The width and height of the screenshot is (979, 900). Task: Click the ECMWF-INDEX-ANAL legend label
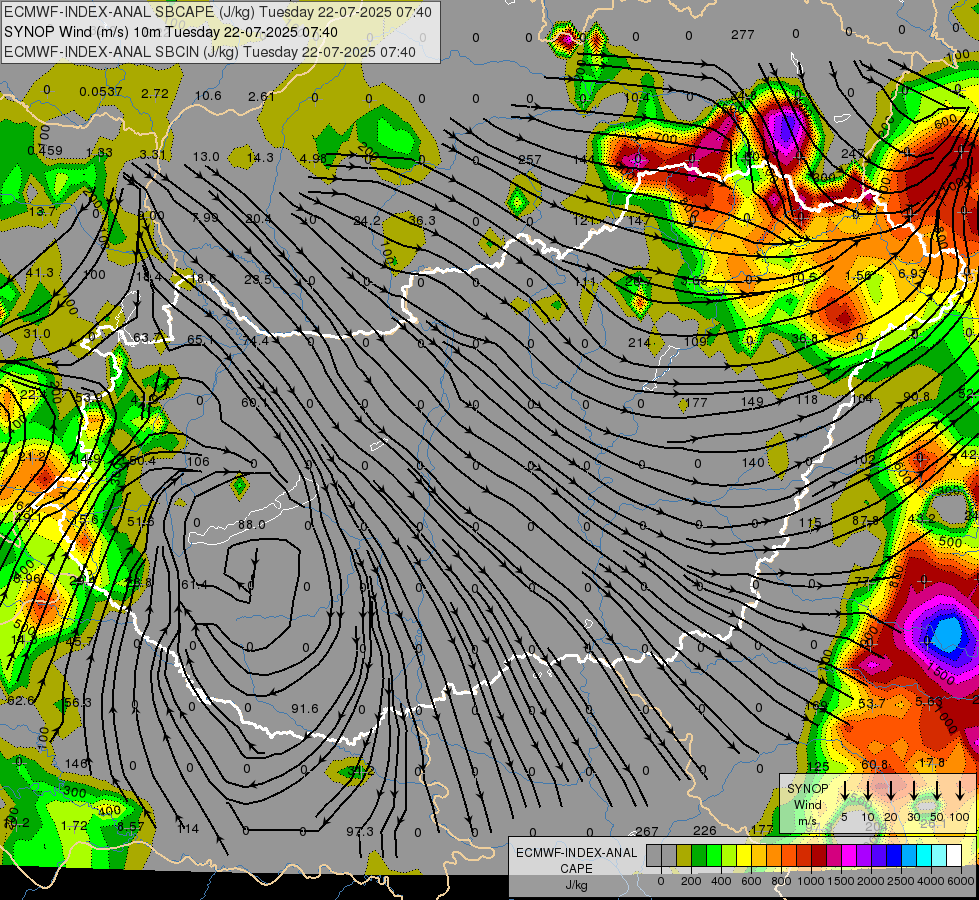click(x=576, y=853)
